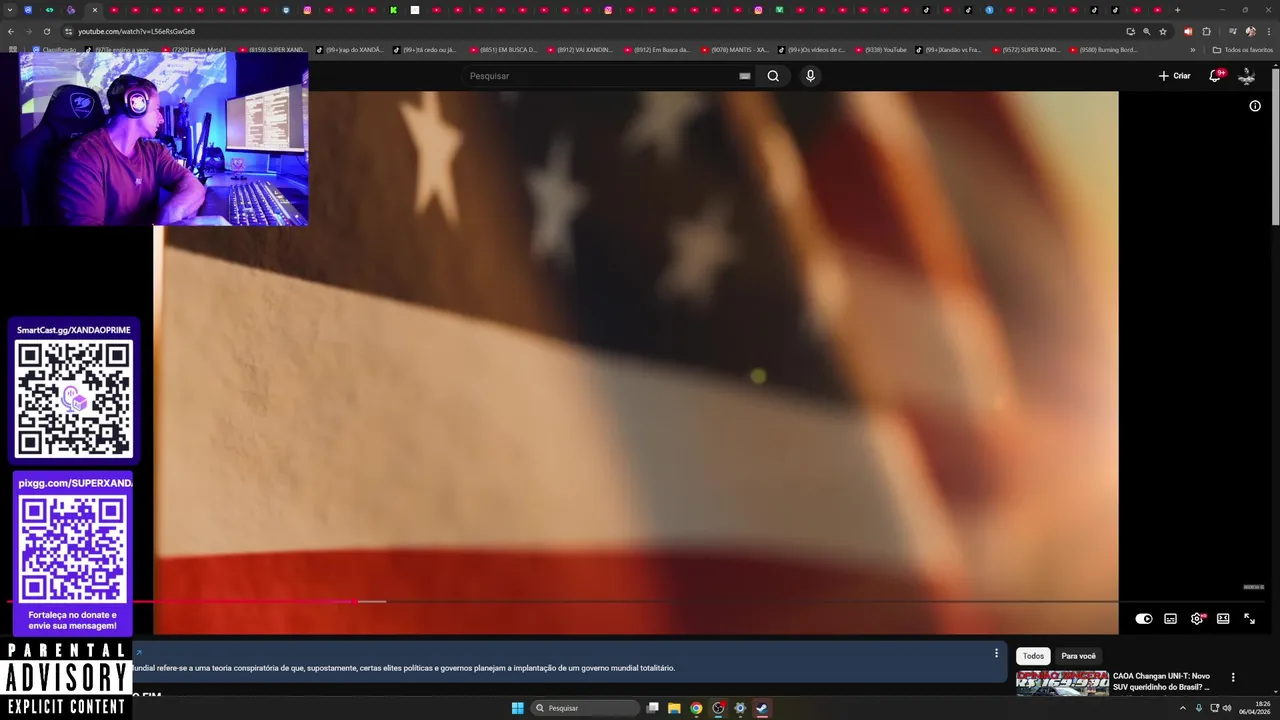Open the on-screen keyboard icon in search box
This screenshot has width=1280, height=720.
(745, 76)
